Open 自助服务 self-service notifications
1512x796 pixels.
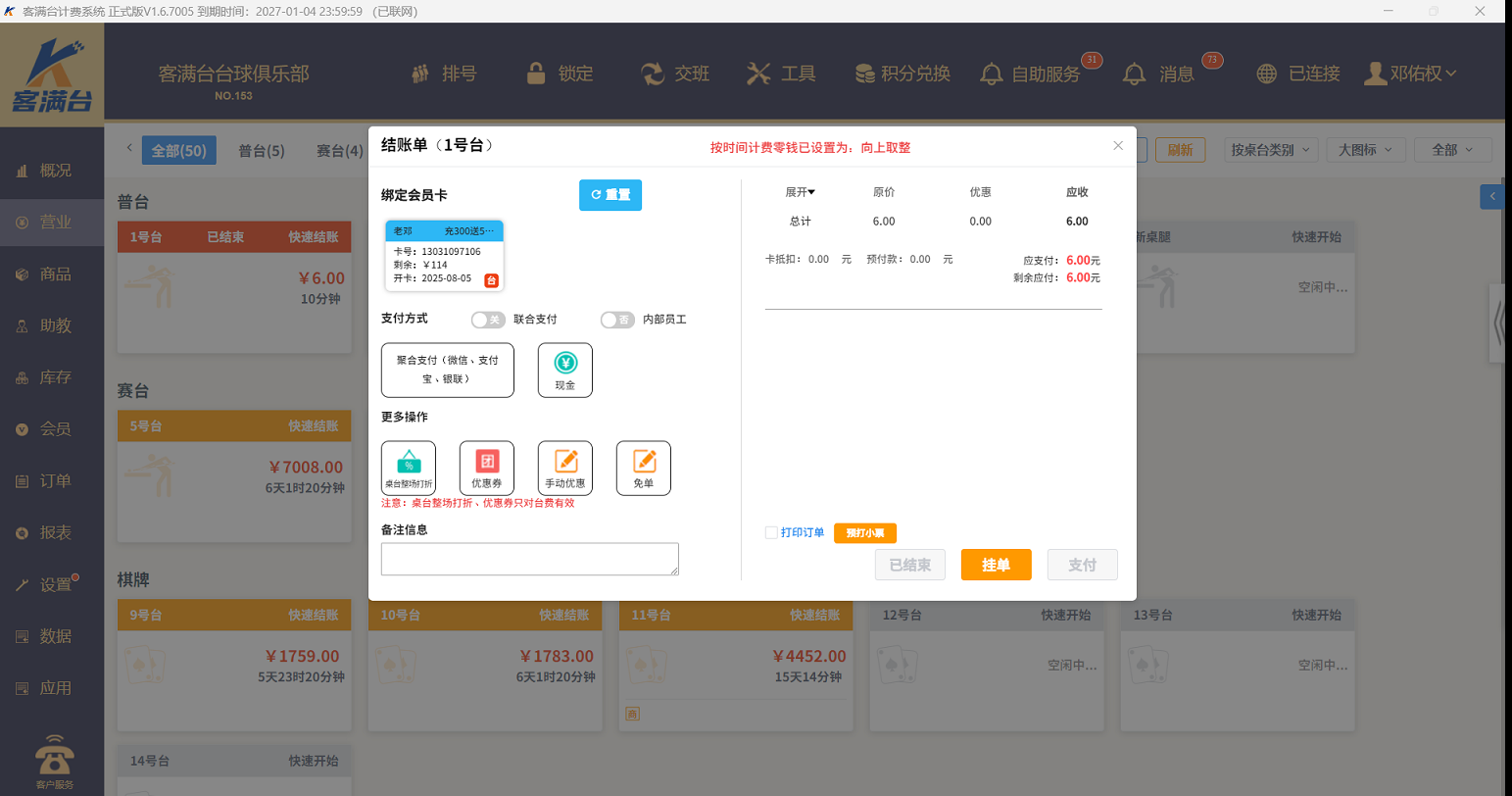pyautogui.click(x=991, y=74)
